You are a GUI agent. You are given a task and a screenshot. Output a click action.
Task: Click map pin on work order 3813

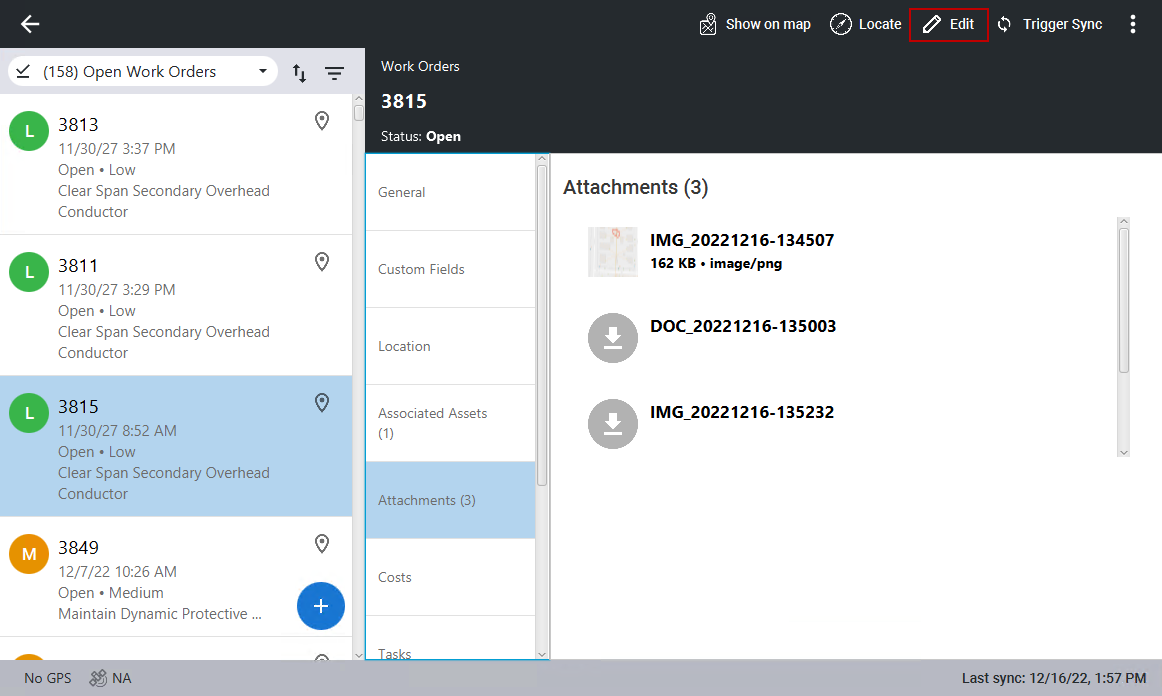322,121
